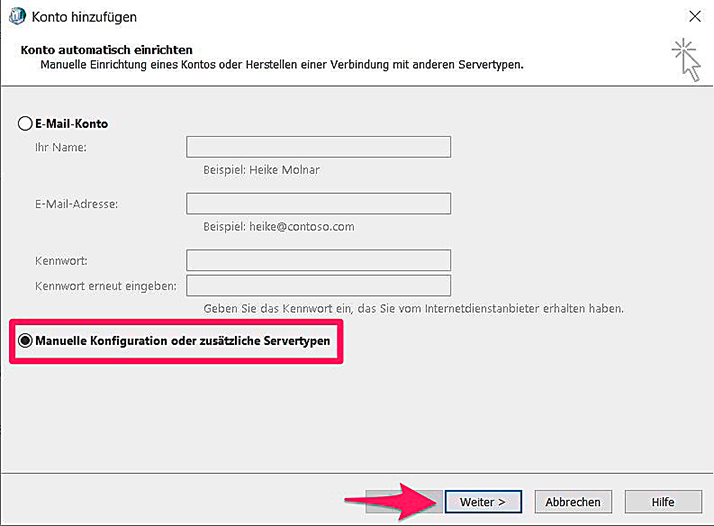714x526 pixels.
Task: Click the Ihr Name label
Action: coord(61,148)
